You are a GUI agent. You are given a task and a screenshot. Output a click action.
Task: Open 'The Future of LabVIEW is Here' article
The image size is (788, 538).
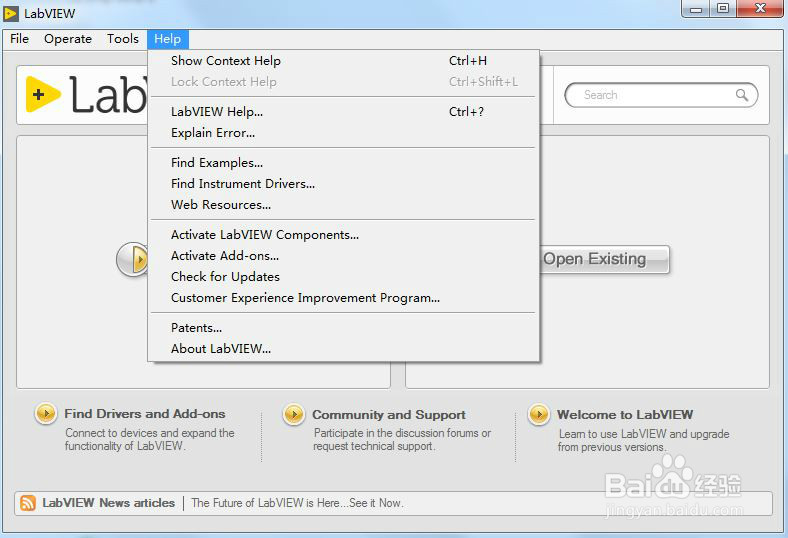point(297,503)
